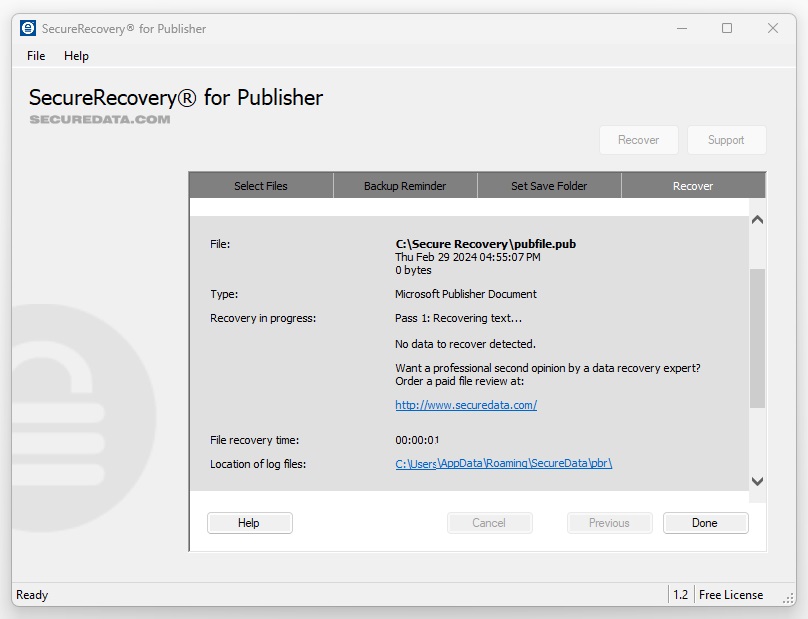Click the SECUREDATA.COM logo text
The image size is (808, 619).
point(100,119)
